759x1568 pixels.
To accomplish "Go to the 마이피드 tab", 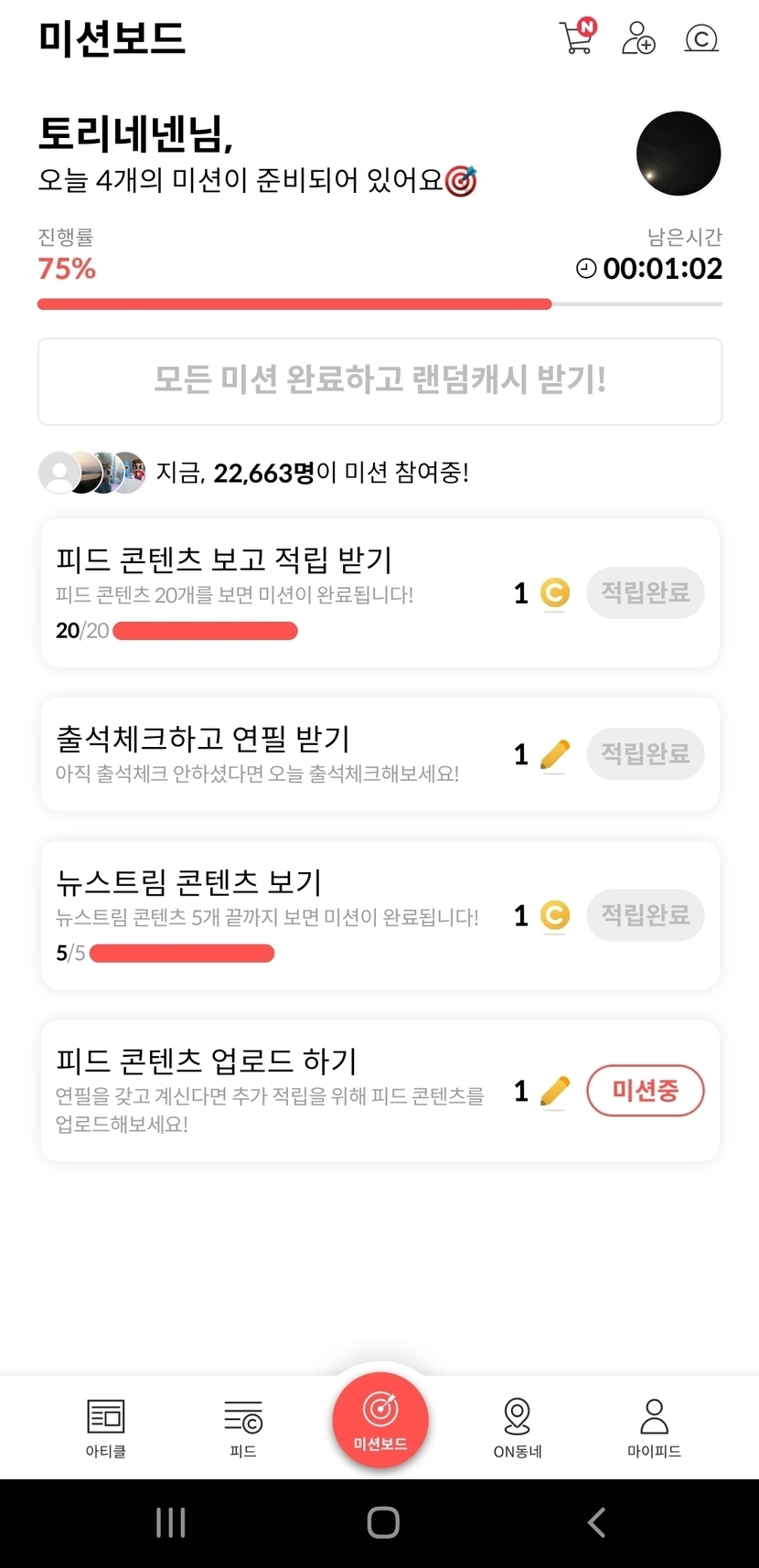I will [654, 1426].
